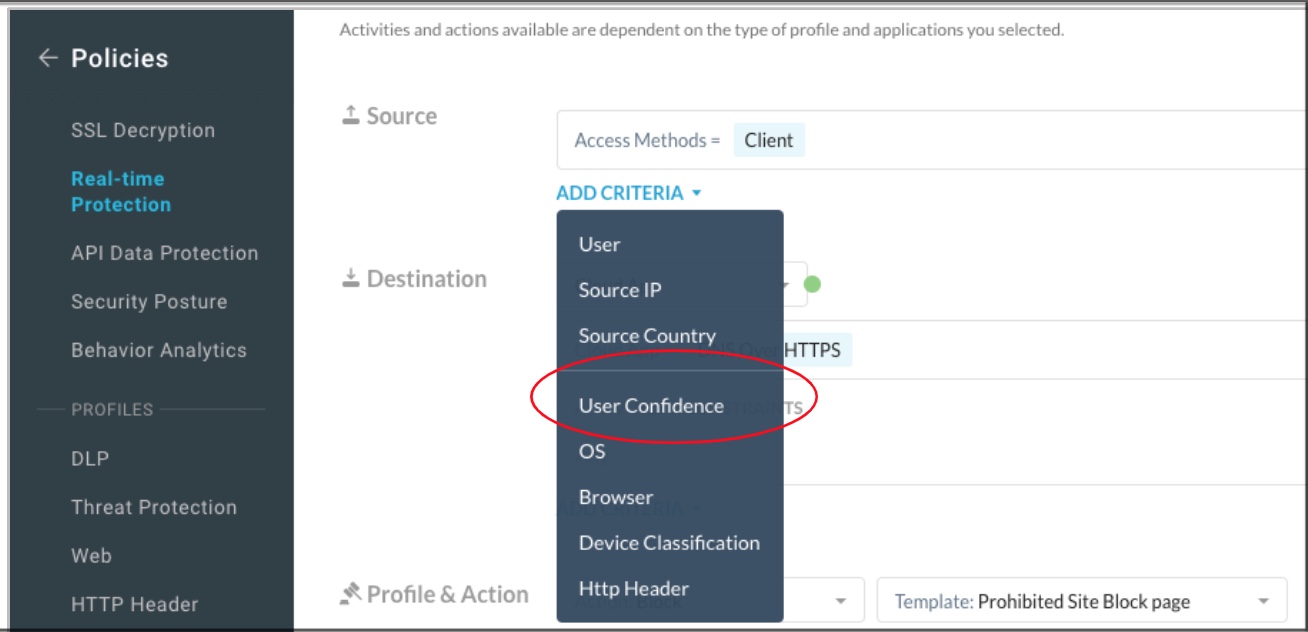Click the Access Methods field

931,140
